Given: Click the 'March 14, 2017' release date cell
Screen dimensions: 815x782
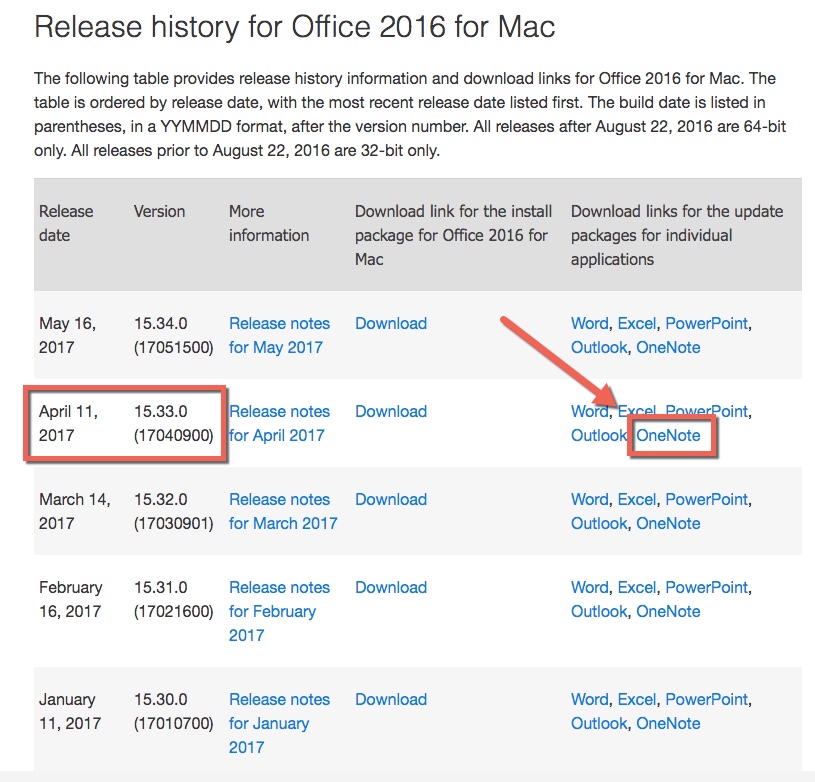Looking at the screenshot, I should click(74, 511).
